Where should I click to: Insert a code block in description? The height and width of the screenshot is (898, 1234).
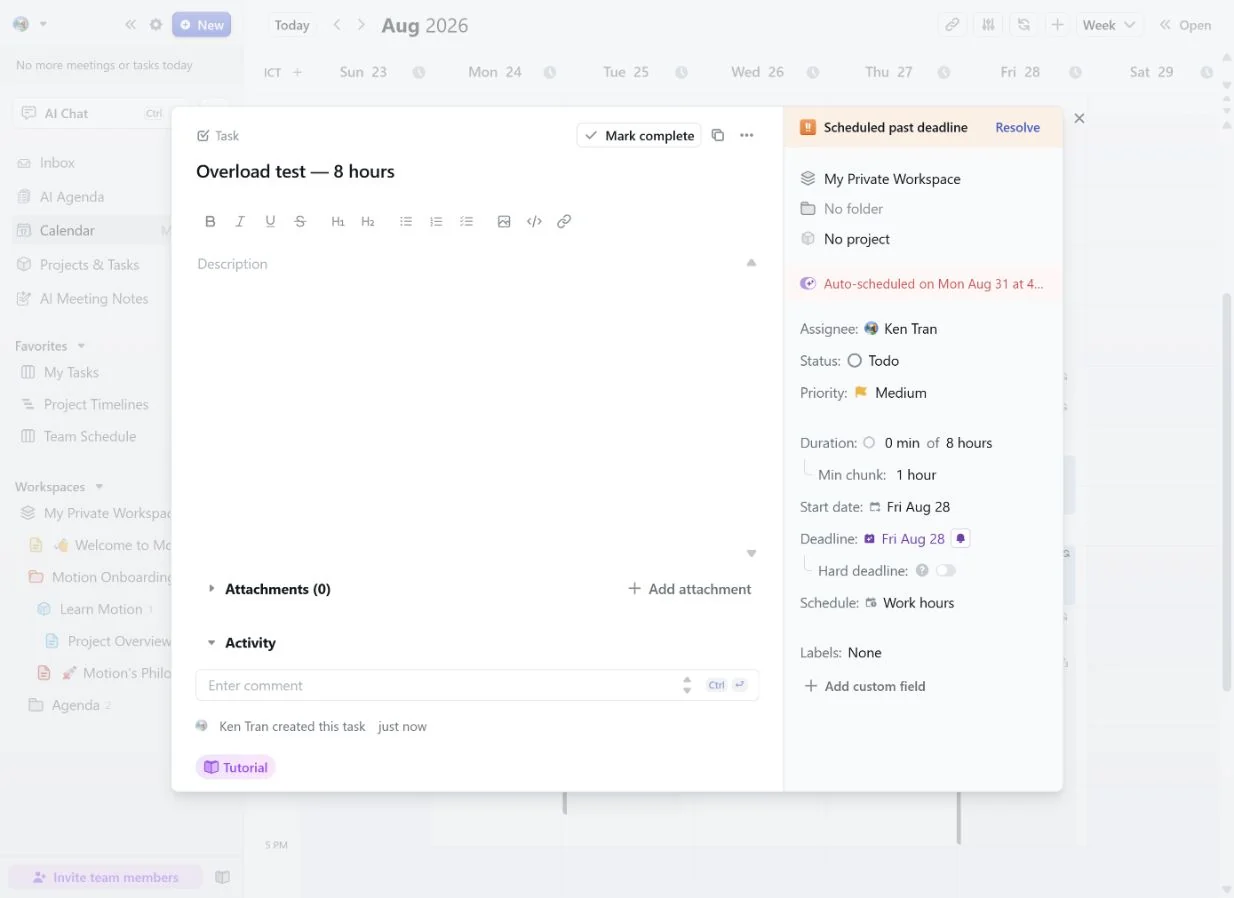click(x=534, y=221)
